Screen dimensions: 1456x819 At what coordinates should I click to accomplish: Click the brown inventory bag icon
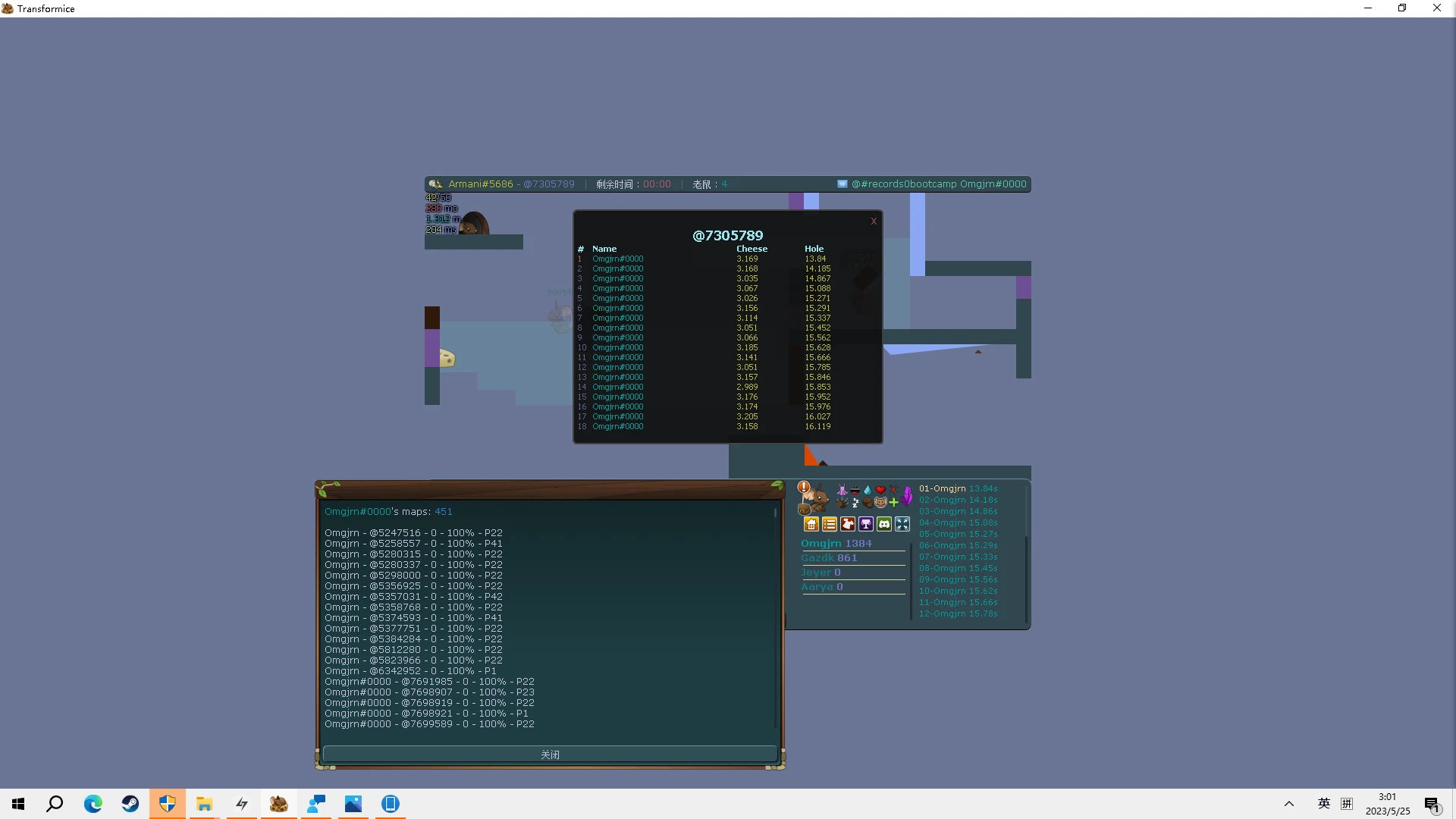(804, 509)
